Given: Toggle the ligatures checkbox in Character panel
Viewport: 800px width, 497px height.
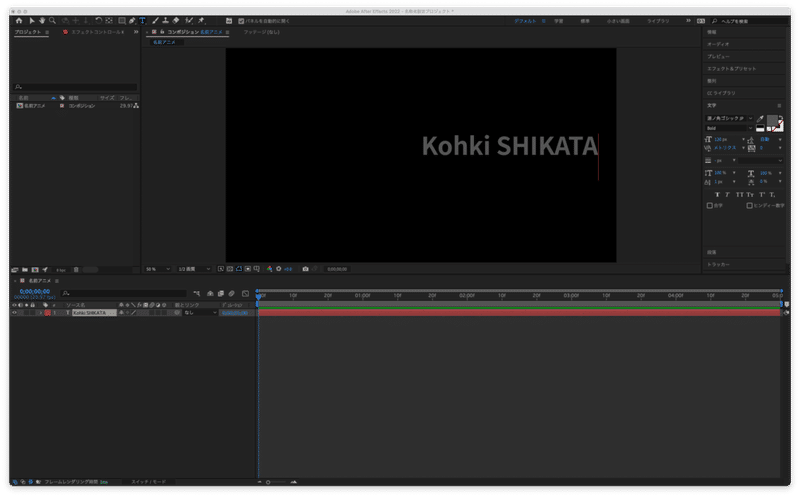Looking at the screenshot, I should [710, 206].
